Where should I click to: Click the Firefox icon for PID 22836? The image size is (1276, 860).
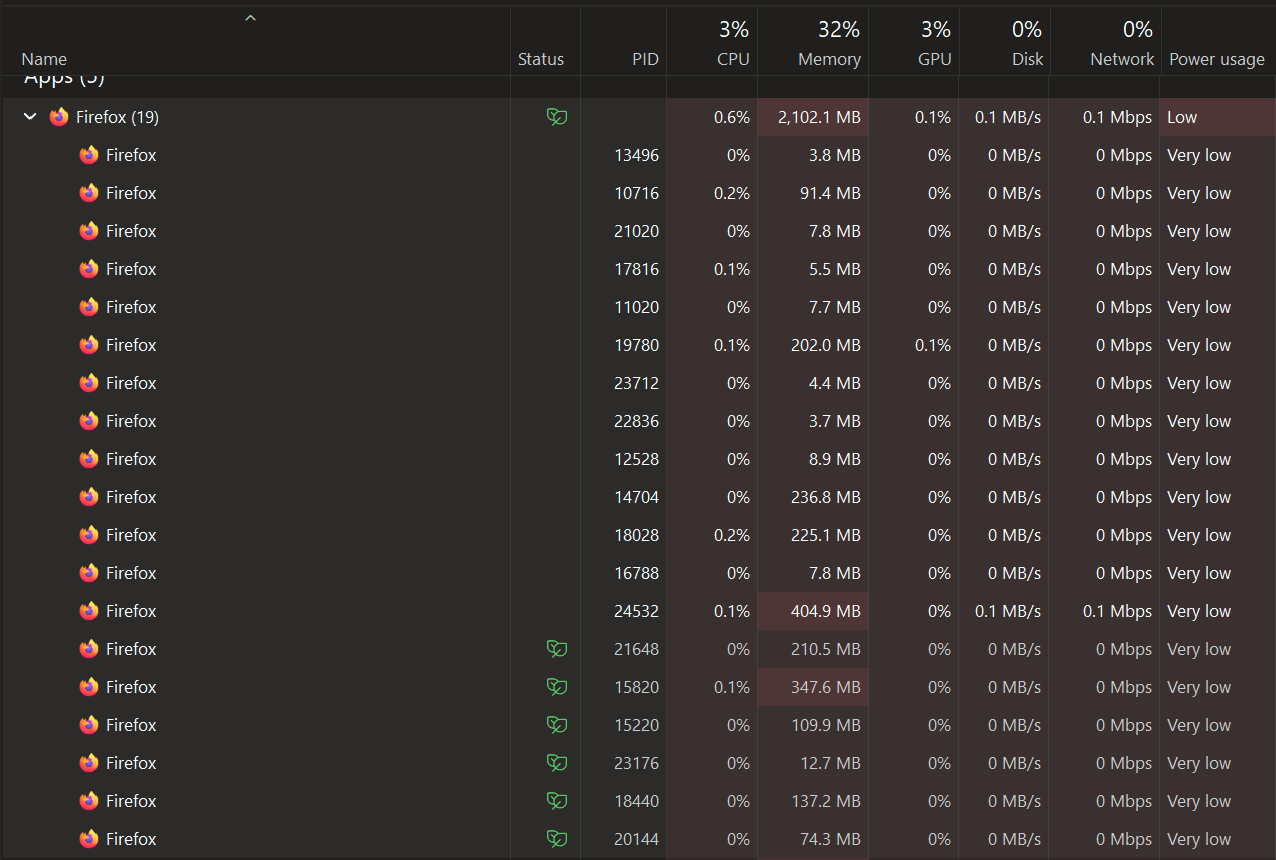click(x=89, y=421)
